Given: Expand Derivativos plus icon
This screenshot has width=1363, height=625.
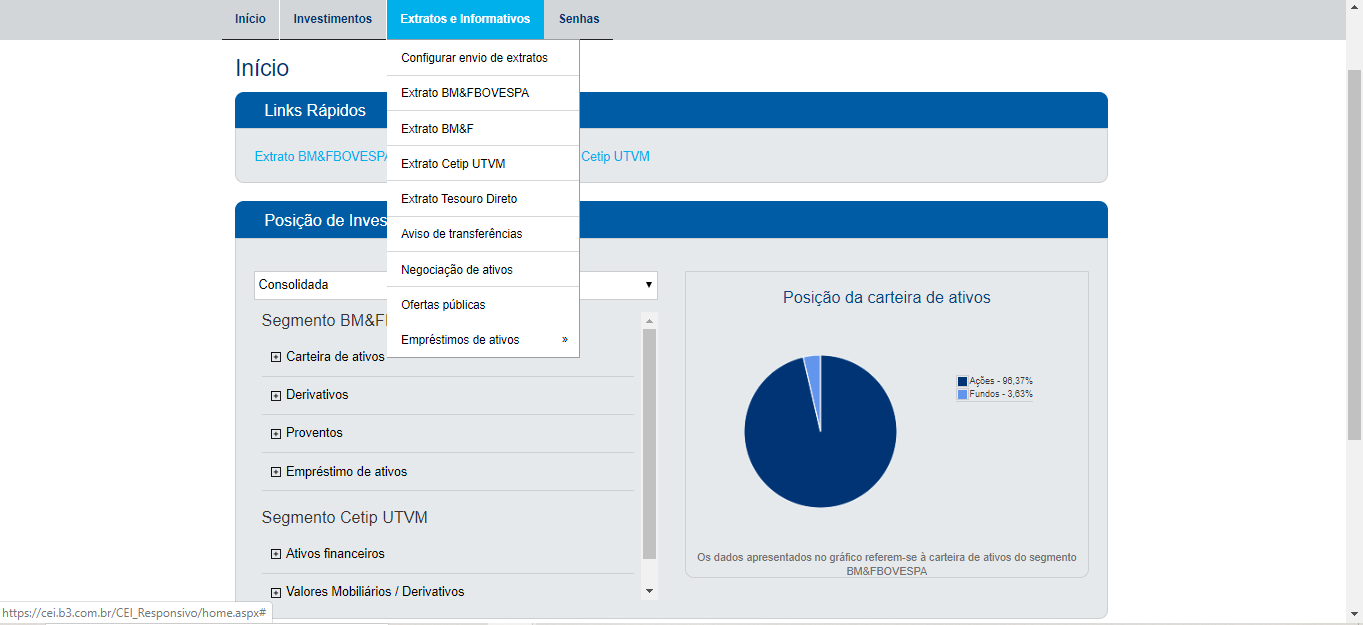Looking at the screenshot, I should tap(276, 395).
